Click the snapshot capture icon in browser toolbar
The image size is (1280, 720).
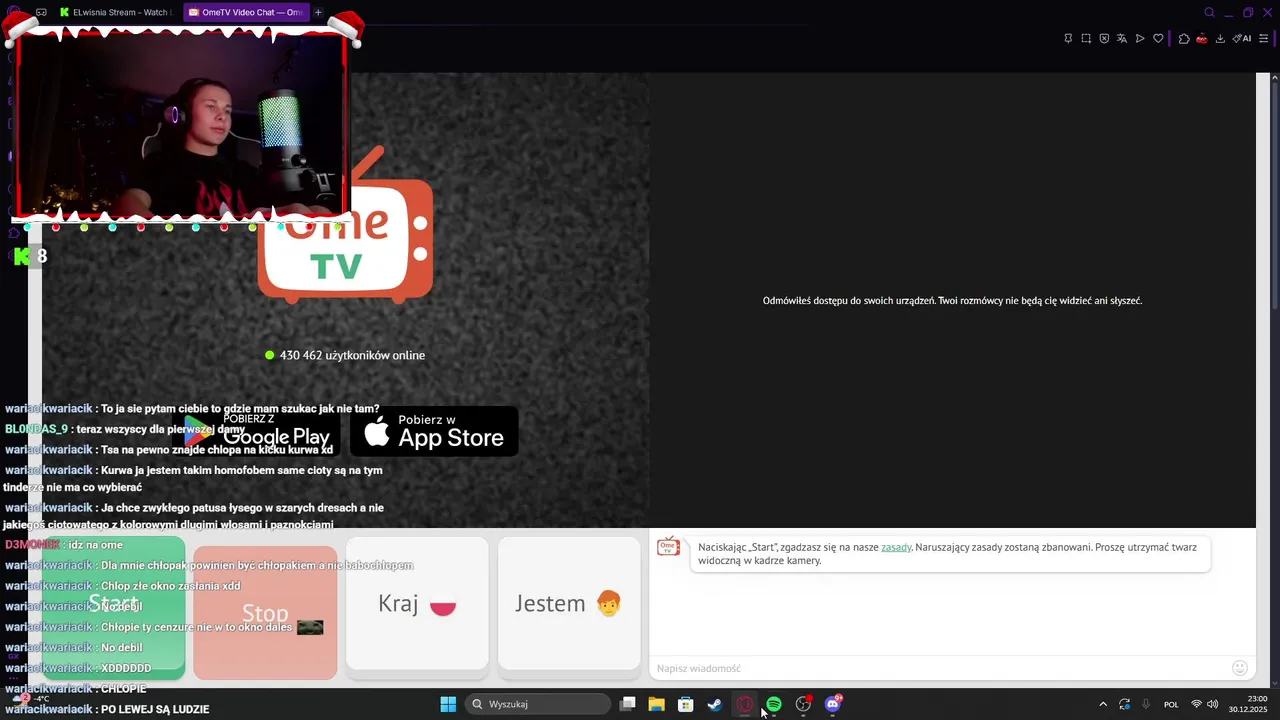[1086, 39]
